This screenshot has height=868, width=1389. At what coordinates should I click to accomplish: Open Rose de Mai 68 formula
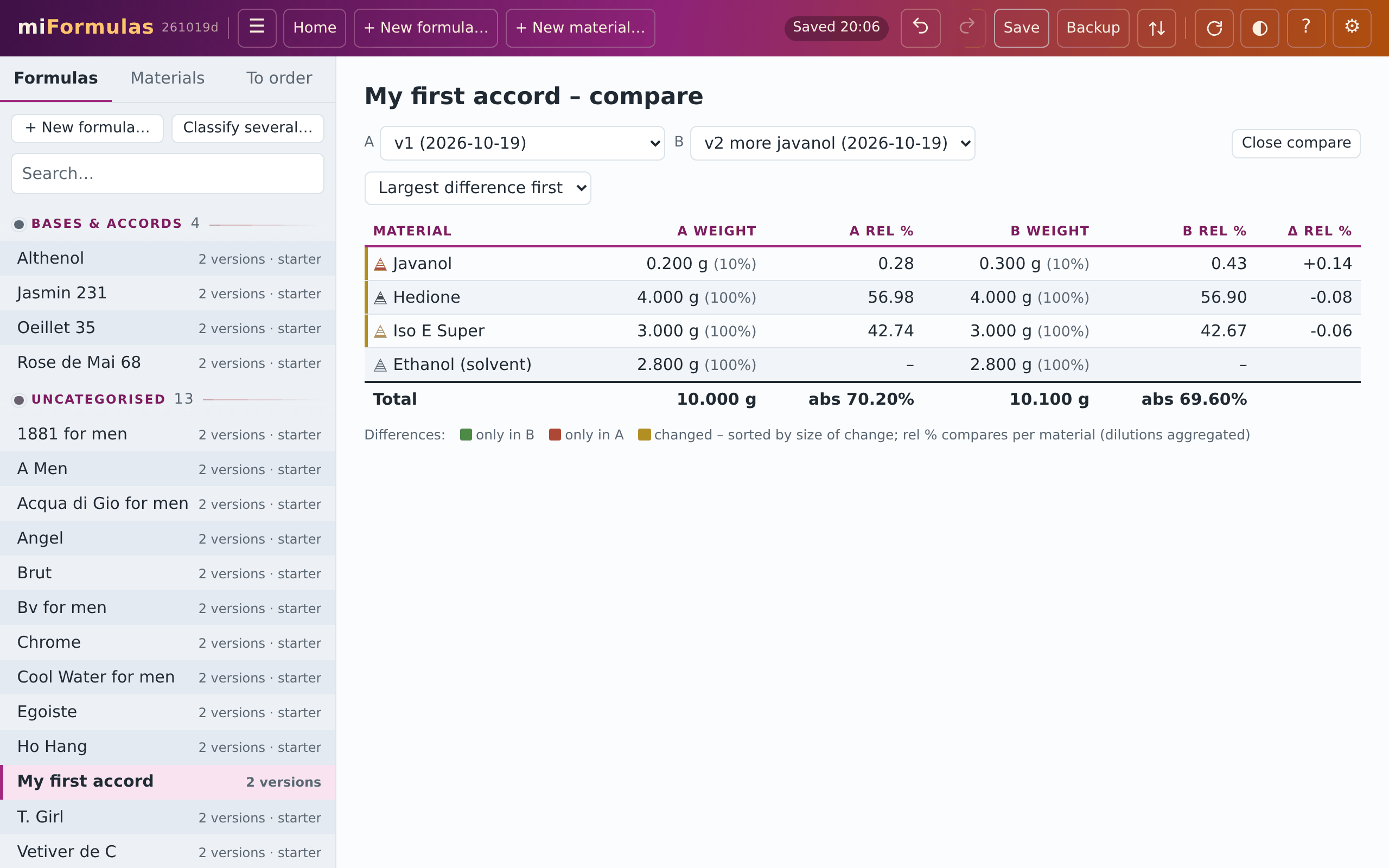pos(168,363)
